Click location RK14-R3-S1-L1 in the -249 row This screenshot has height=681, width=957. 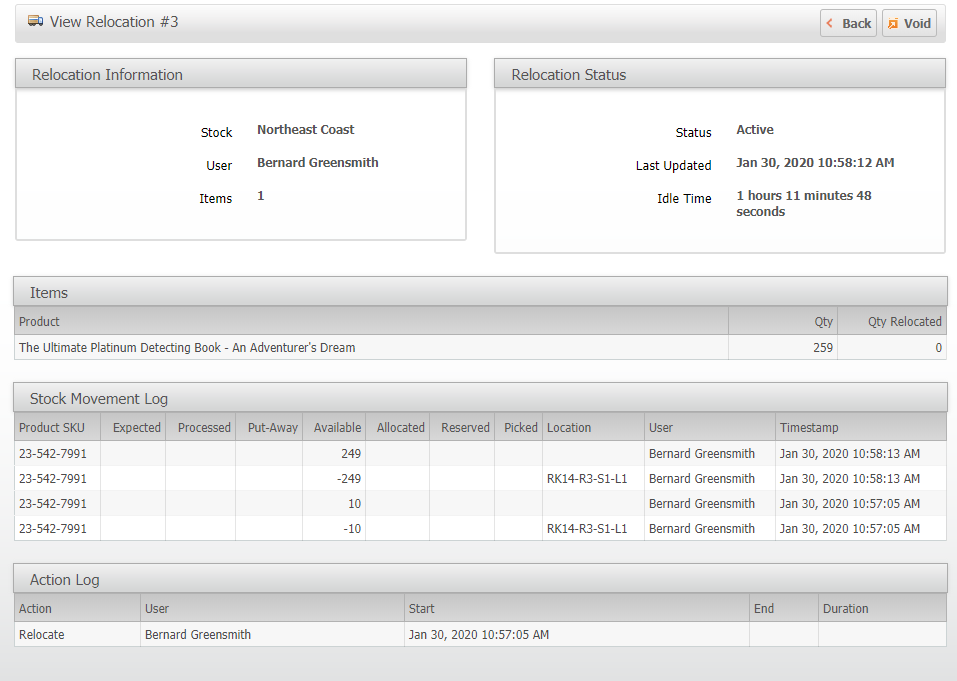point(587,478)
